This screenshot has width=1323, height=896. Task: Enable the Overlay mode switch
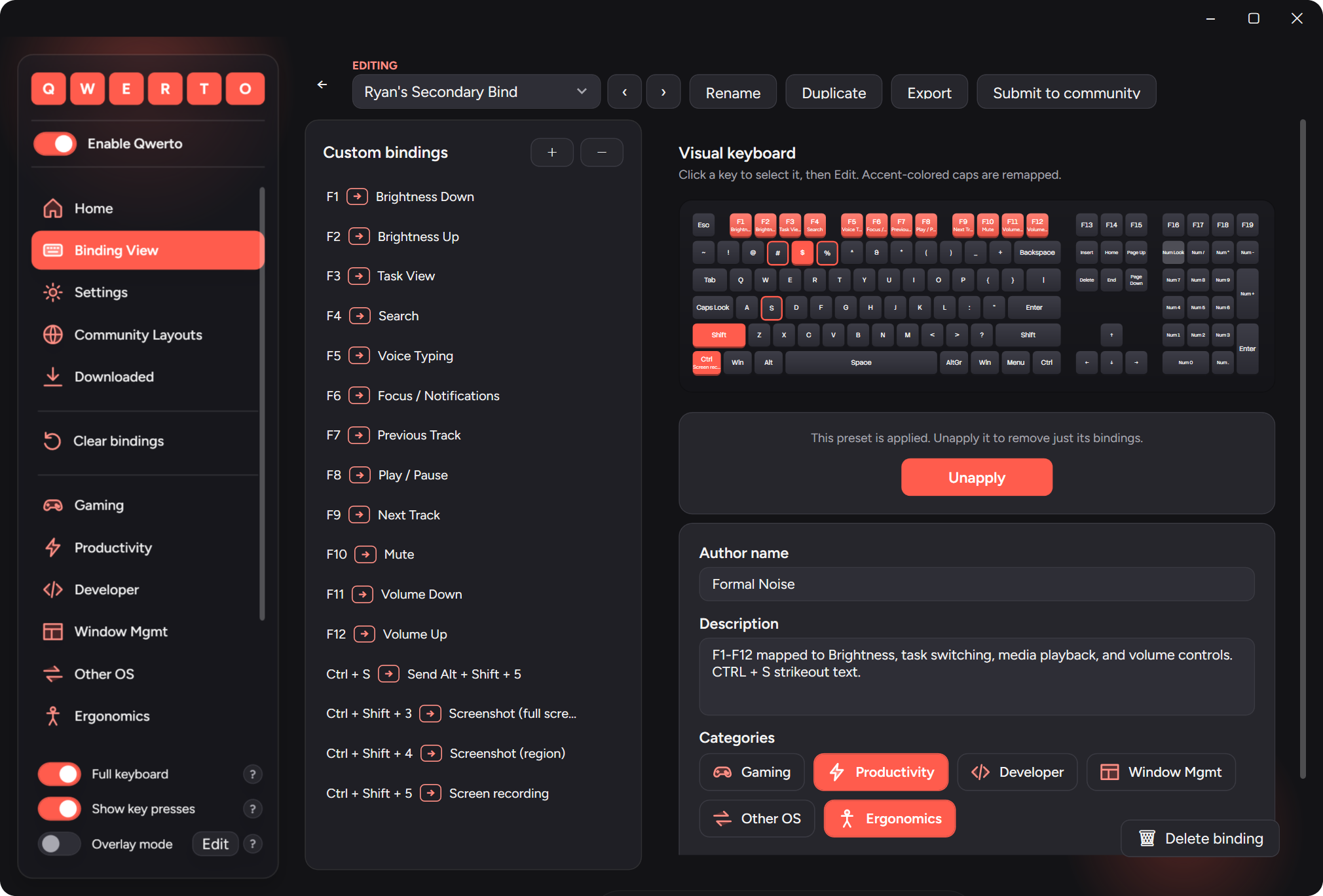pyautogui.click(x=60, y=844)
